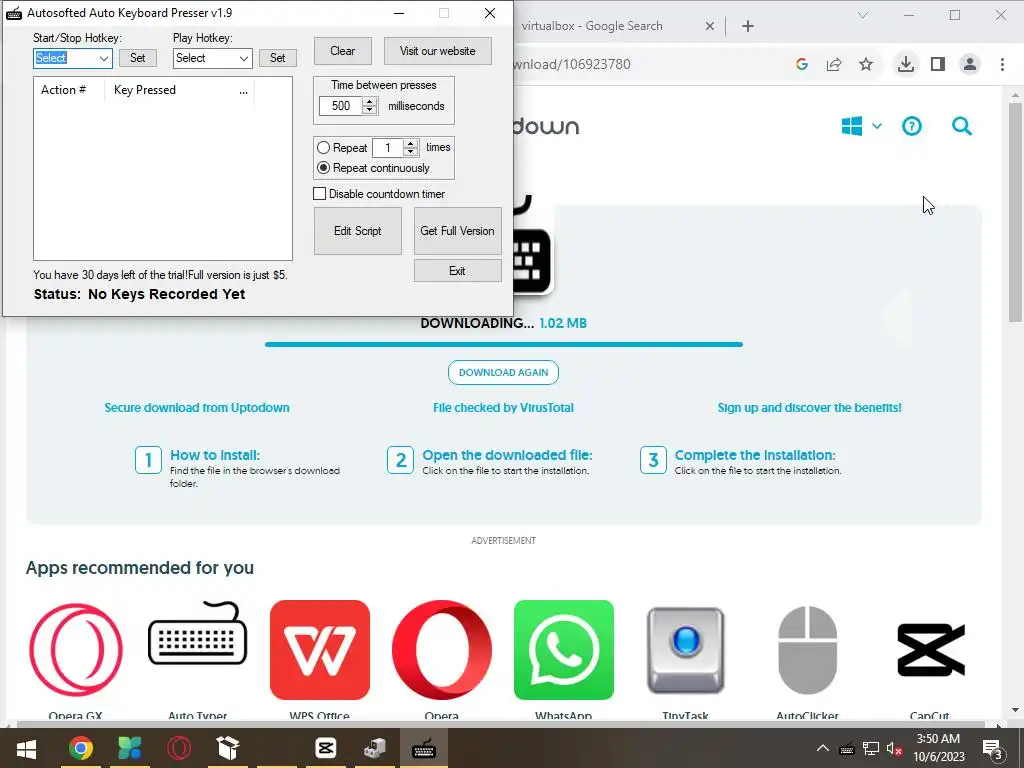The width and height of the screenshot is (1024, 768).
Task: Open AutoClicker app icon
Action: (x=808, y=650)
